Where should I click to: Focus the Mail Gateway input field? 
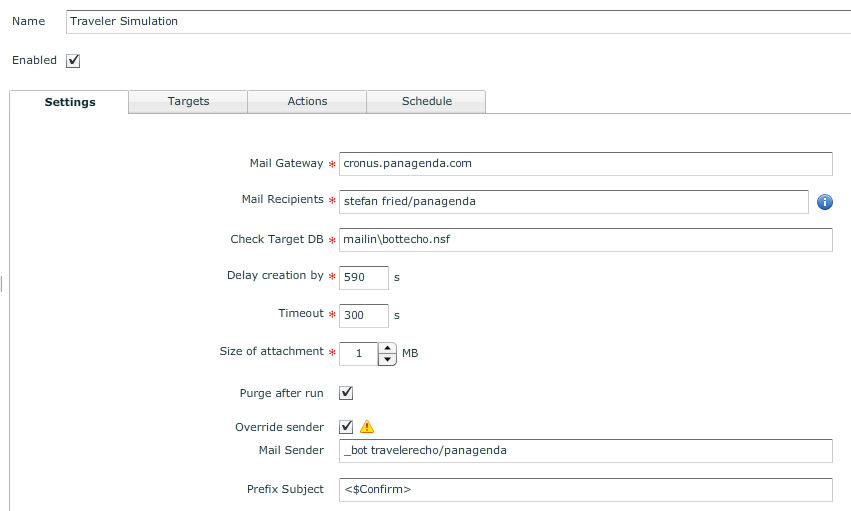pos(585,163)
